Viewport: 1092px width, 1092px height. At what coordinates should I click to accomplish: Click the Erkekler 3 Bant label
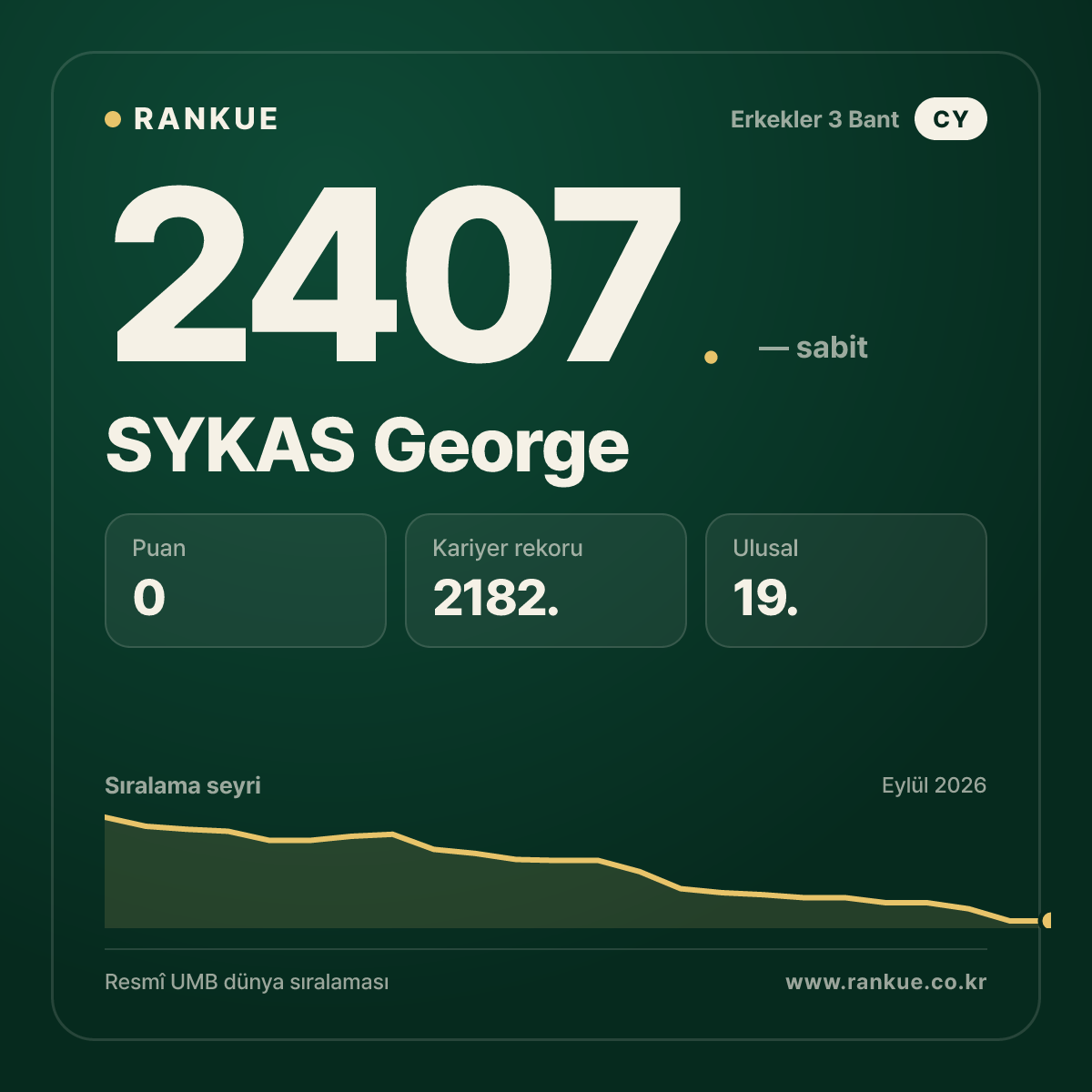(x=814, y=119)
